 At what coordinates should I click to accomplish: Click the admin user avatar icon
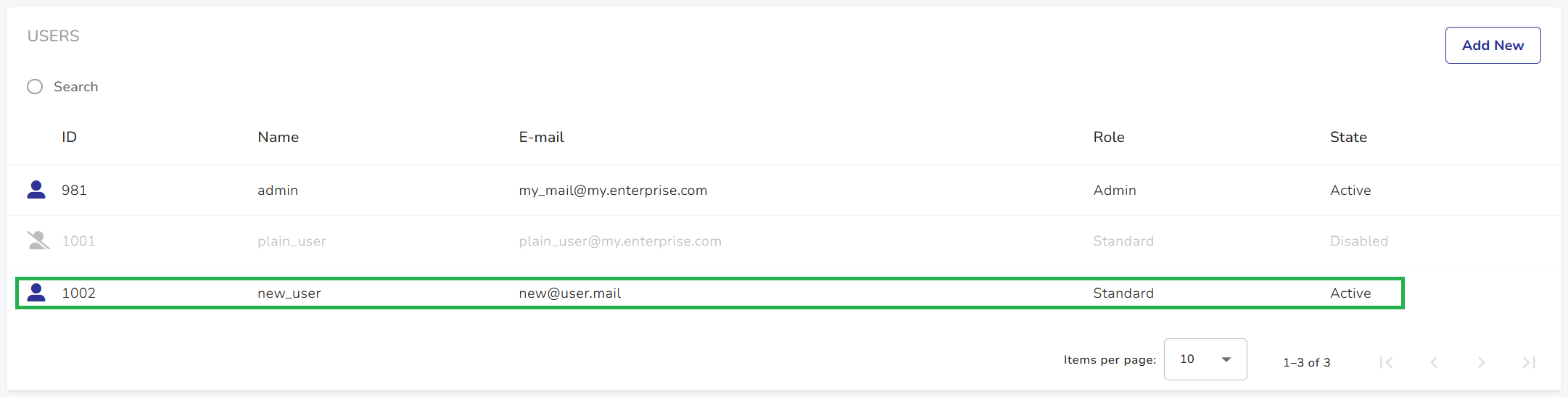click(36, 190)
